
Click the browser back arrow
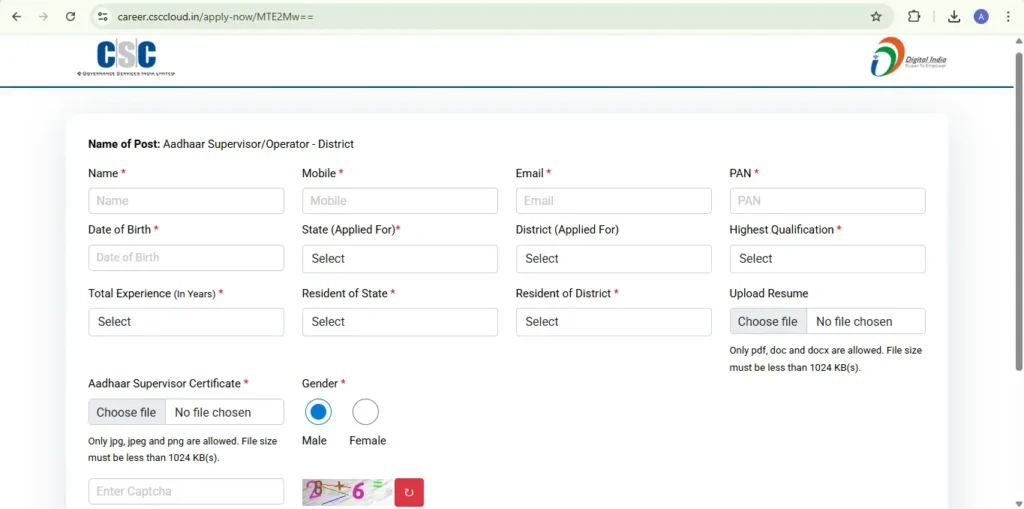[x=17, y=17]
